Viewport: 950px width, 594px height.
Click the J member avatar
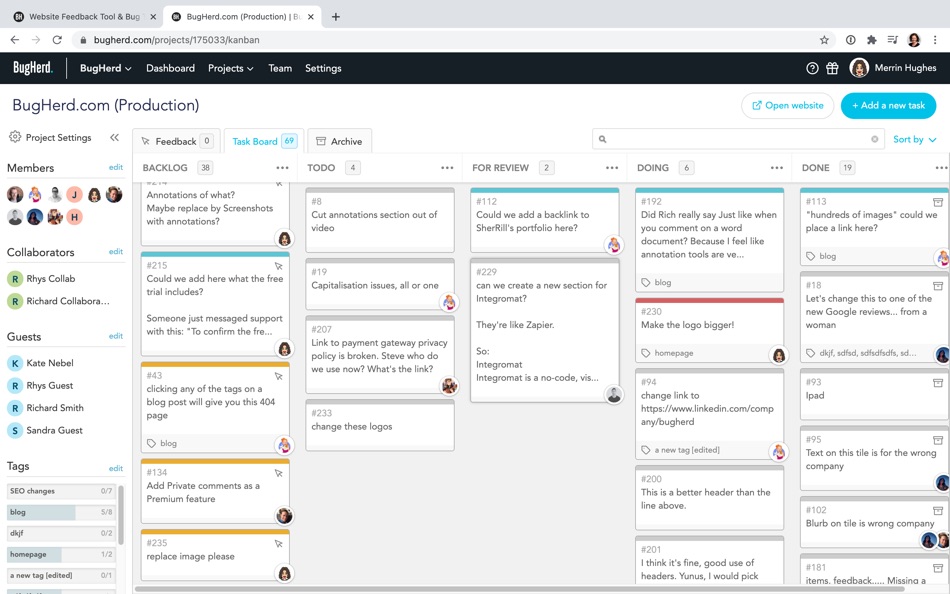coord(75,195)
